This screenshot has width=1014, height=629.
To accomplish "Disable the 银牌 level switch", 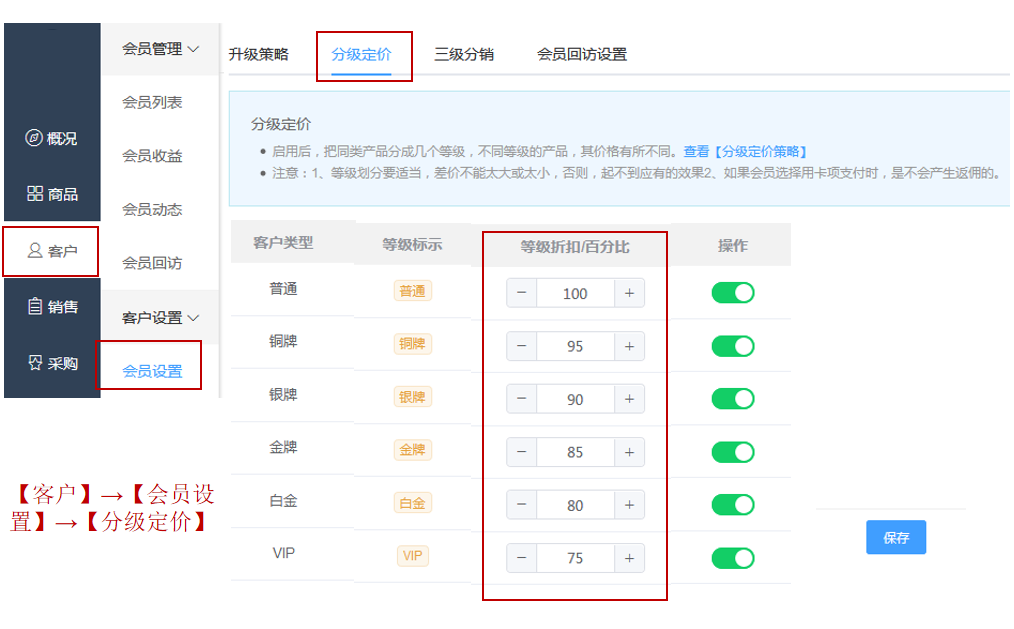I will point(733,399).
